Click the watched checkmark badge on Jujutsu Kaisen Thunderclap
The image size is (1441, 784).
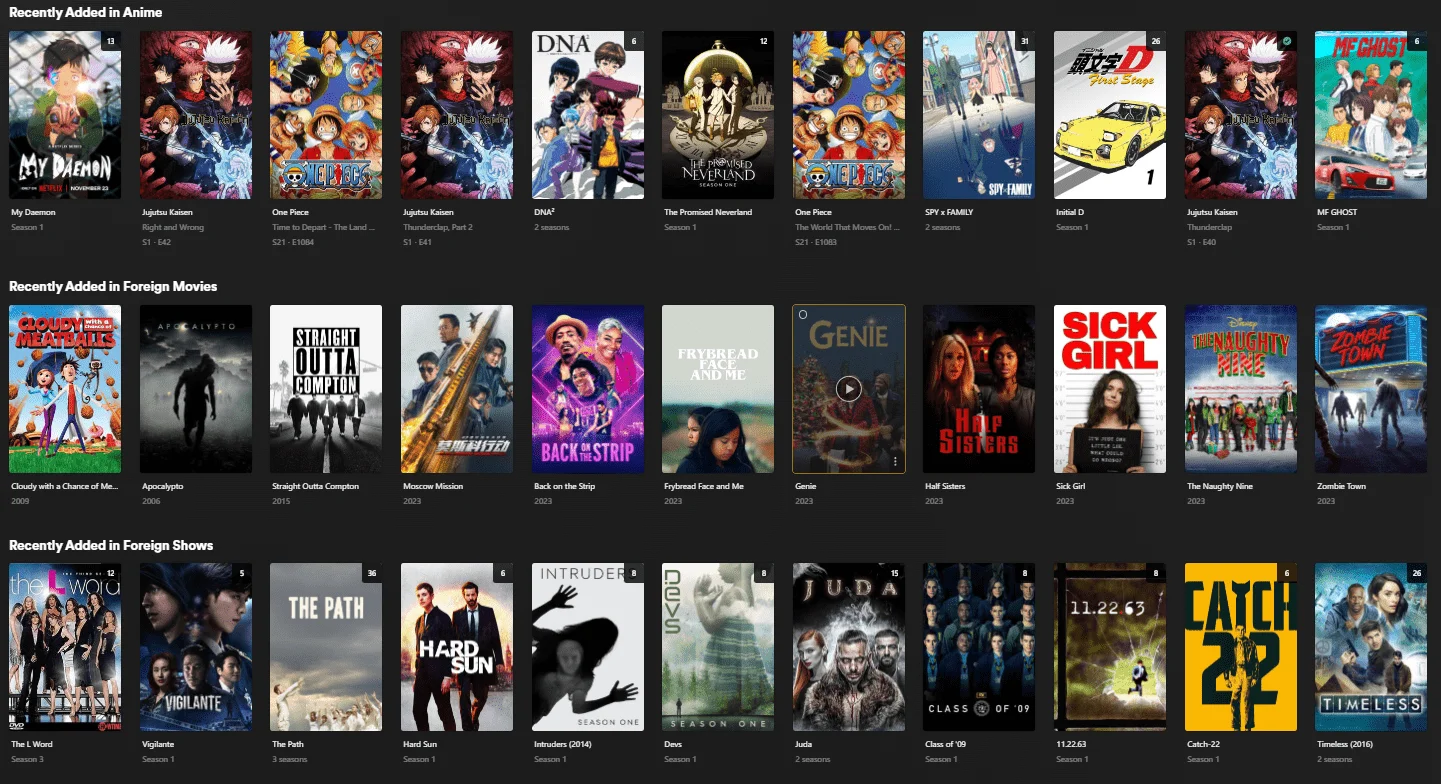point(1287,41)
